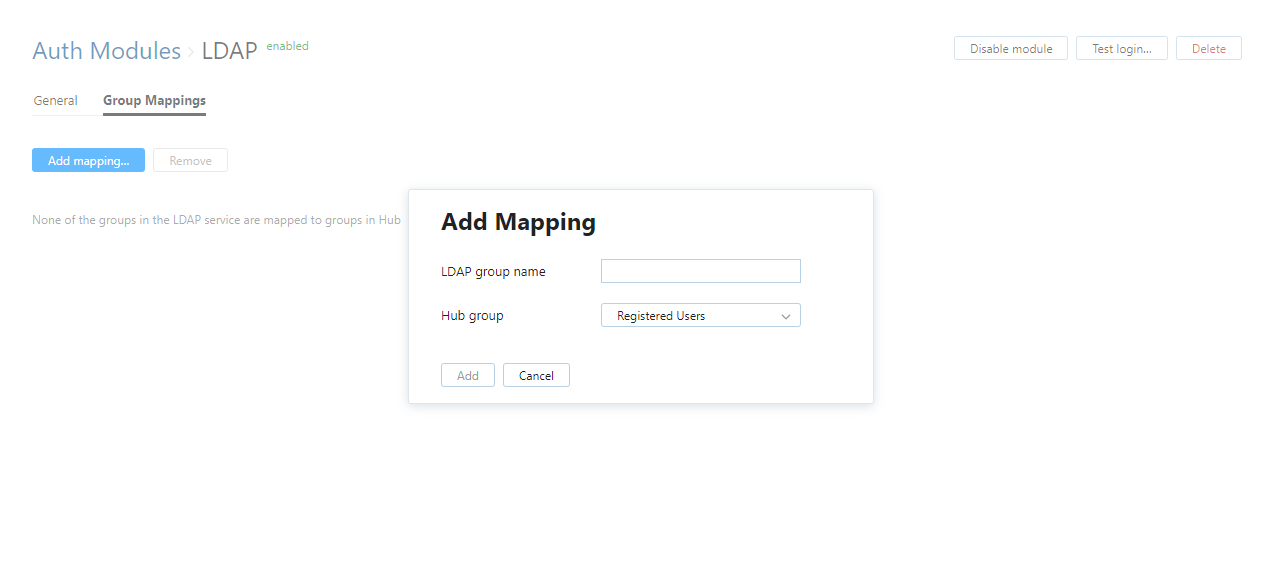Confirm with the Add button in dialog
Viewport: 1282px width, 571px height.
(467, 375)
